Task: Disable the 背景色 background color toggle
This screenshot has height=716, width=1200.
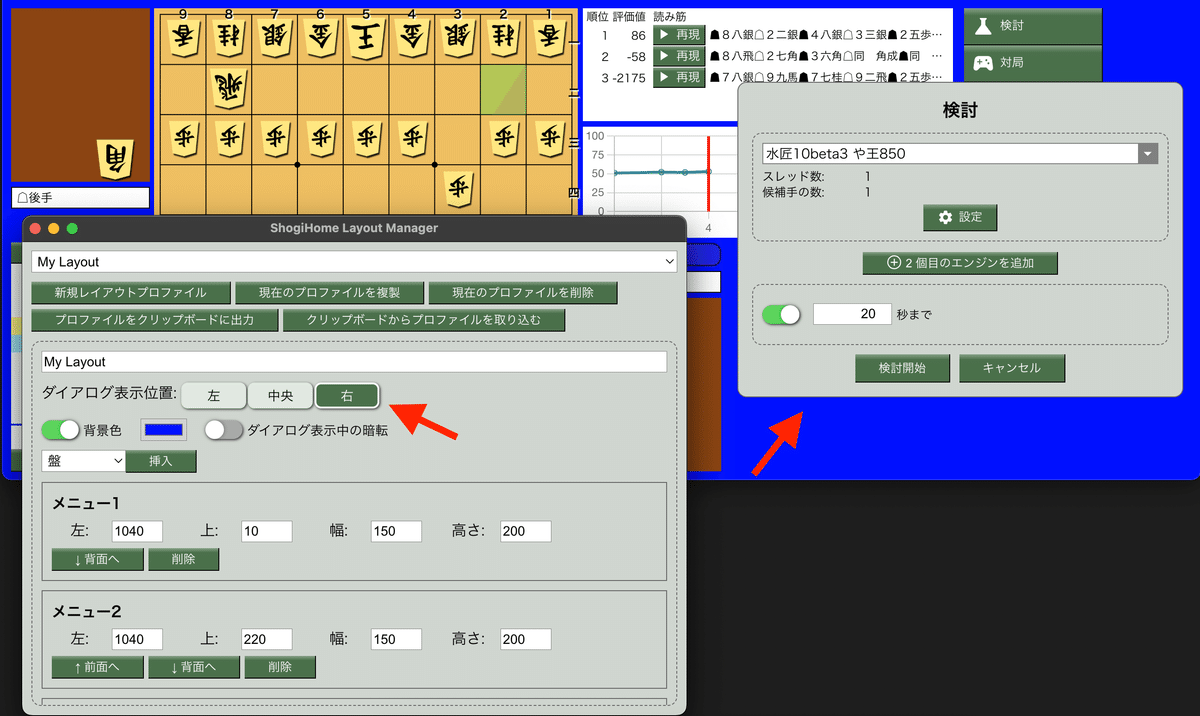Action: coord(60,429)
